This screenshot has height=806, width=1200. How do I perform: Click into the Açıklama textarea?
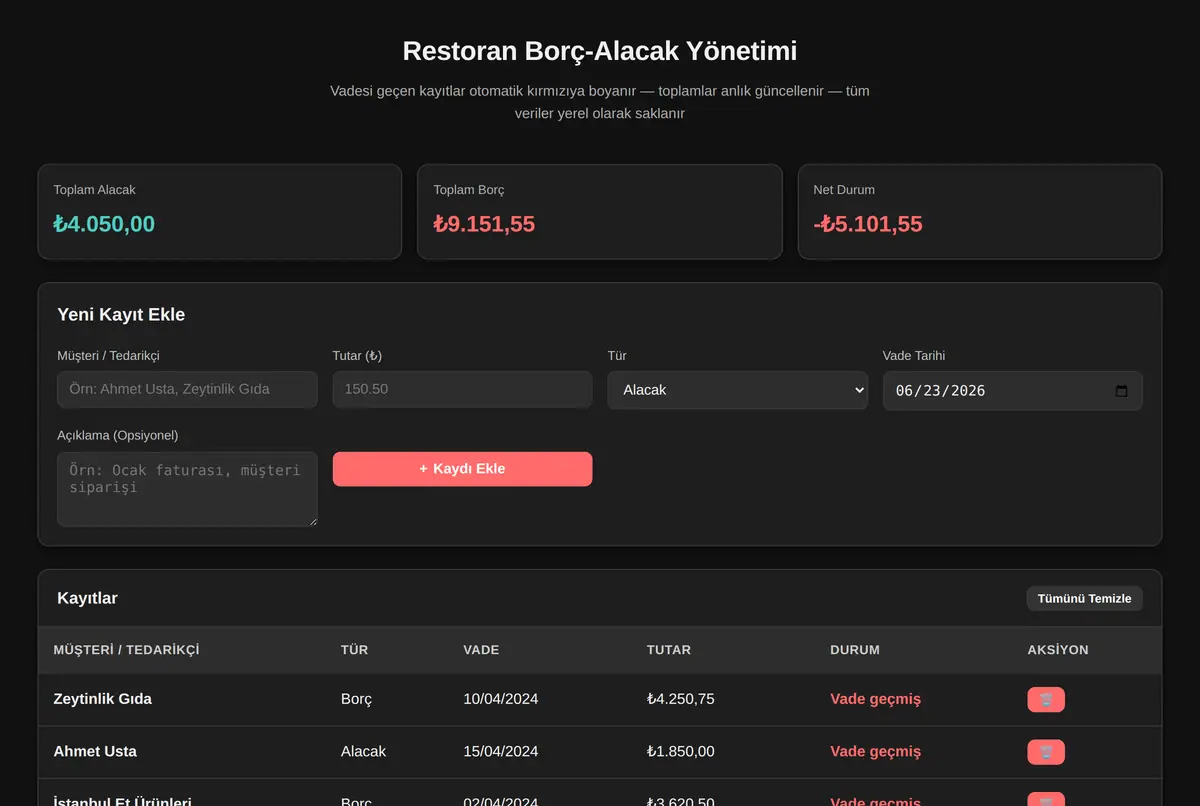tap(187, 489)
